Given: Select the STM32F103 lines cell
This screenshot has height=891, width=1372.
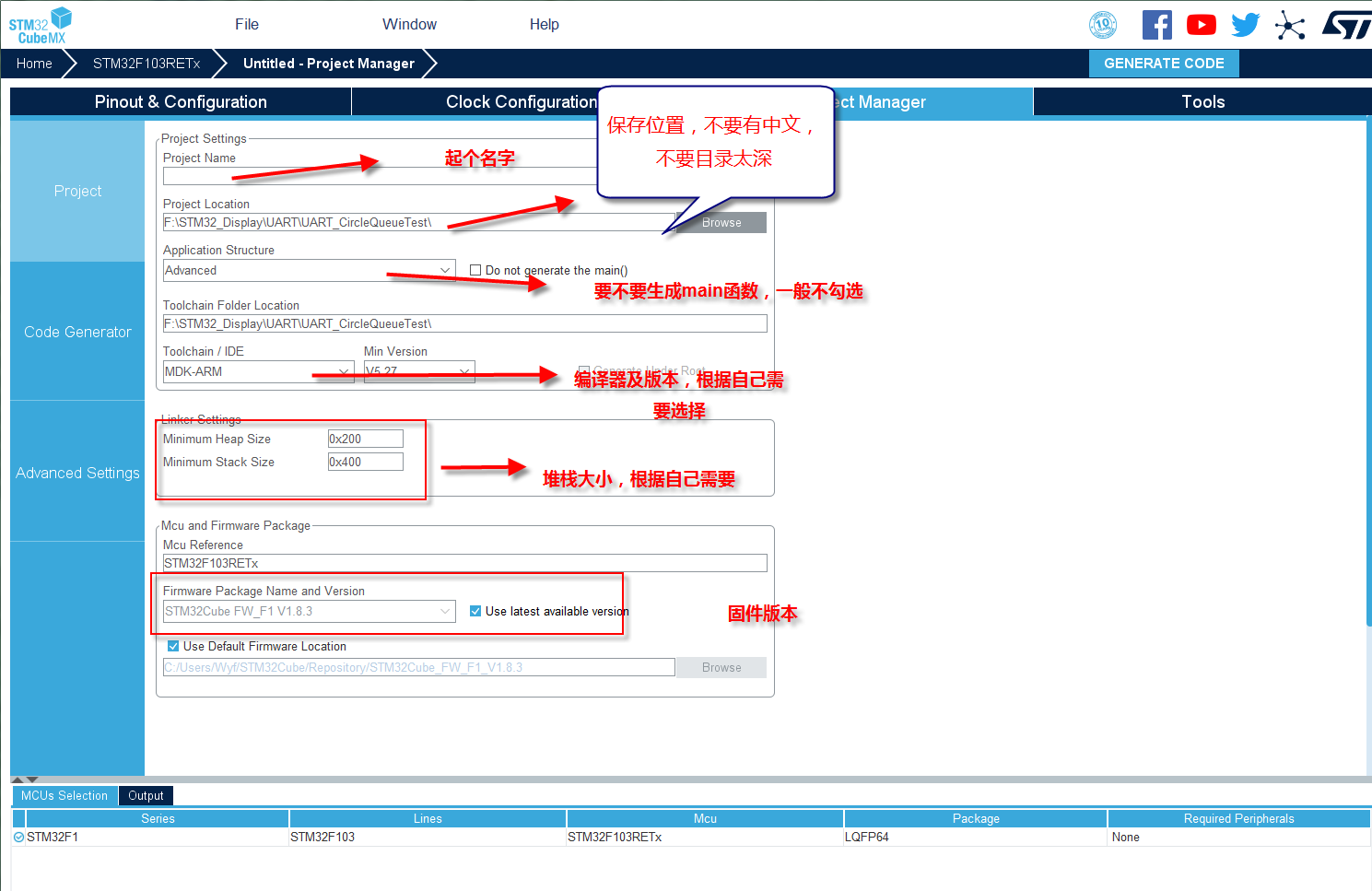Looking at the screenshot, I should [x=428, y=838].
